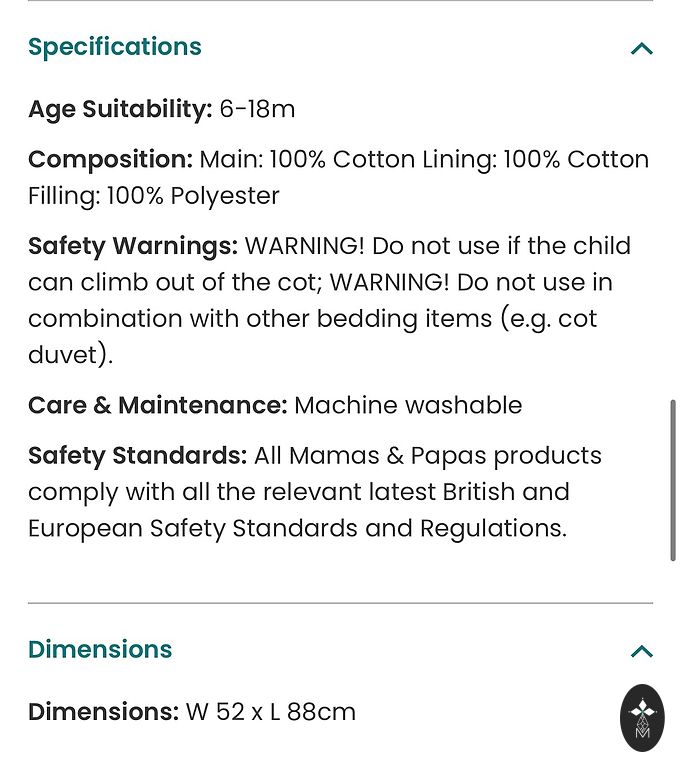Click the Safety Standards label
681x768 pixels.
pyautogui.click(x=137, y=455)
